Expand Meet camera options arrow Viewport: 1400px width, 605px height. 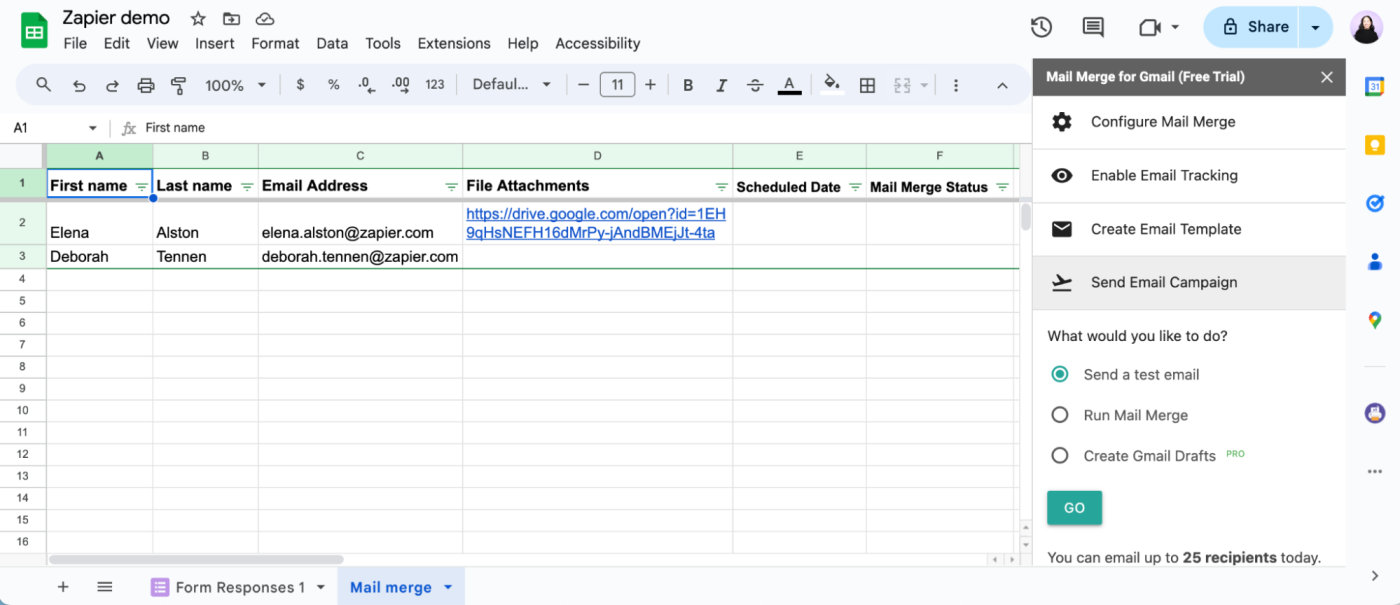[x=1175, y=27]
